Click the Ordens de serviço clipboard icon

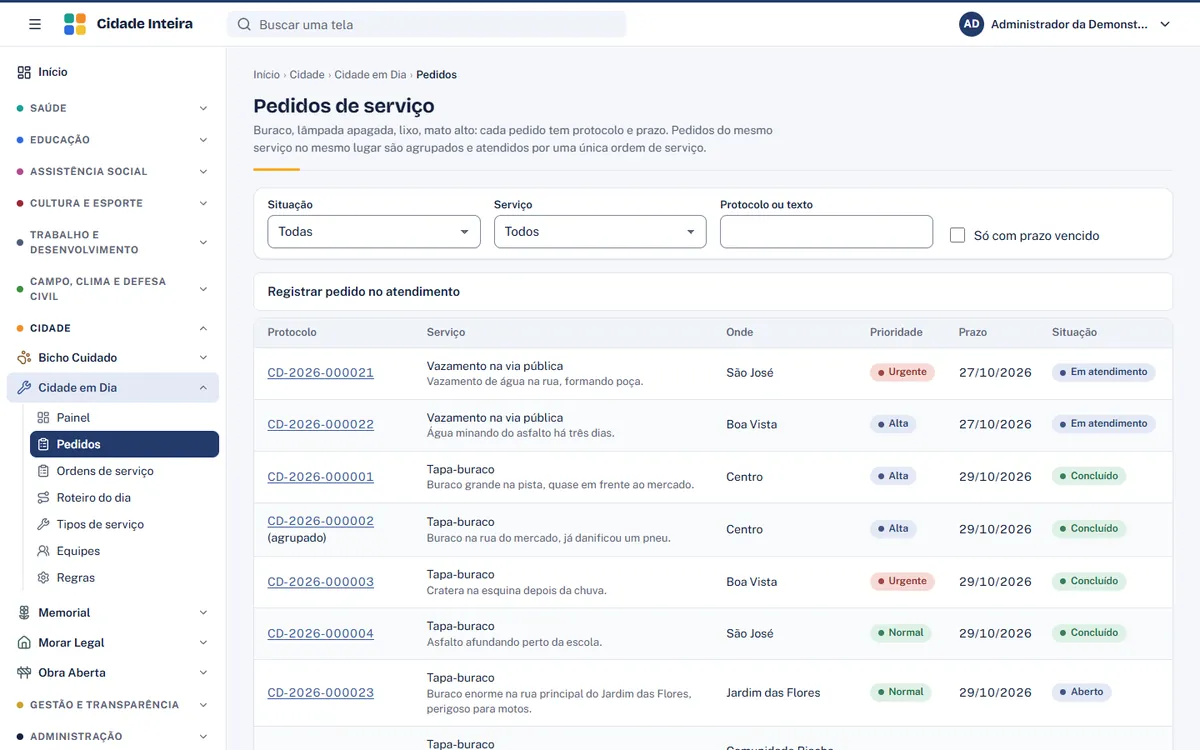43,471
